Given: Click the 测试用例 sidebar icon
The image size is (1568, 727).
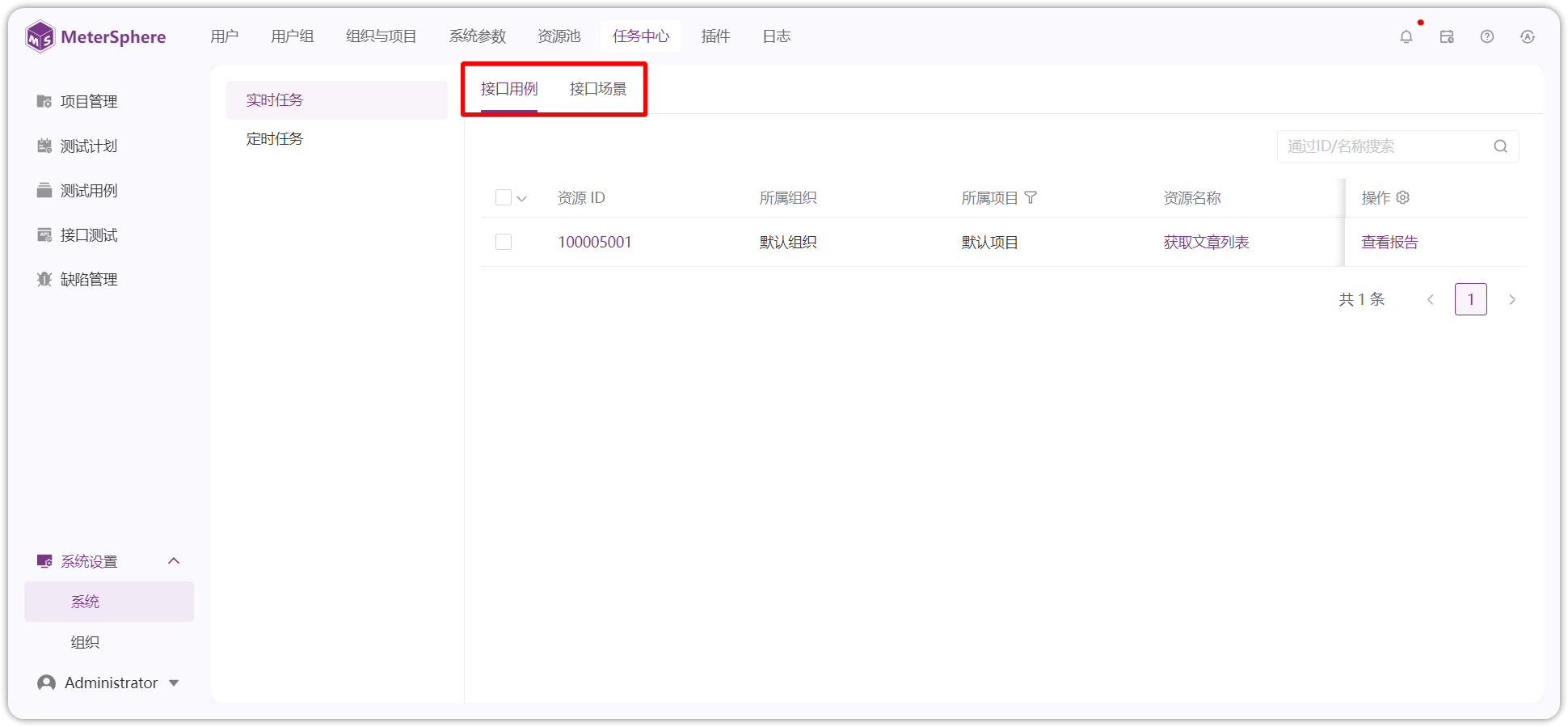Looking at the screenshot, I should click(x=44, y=190).
